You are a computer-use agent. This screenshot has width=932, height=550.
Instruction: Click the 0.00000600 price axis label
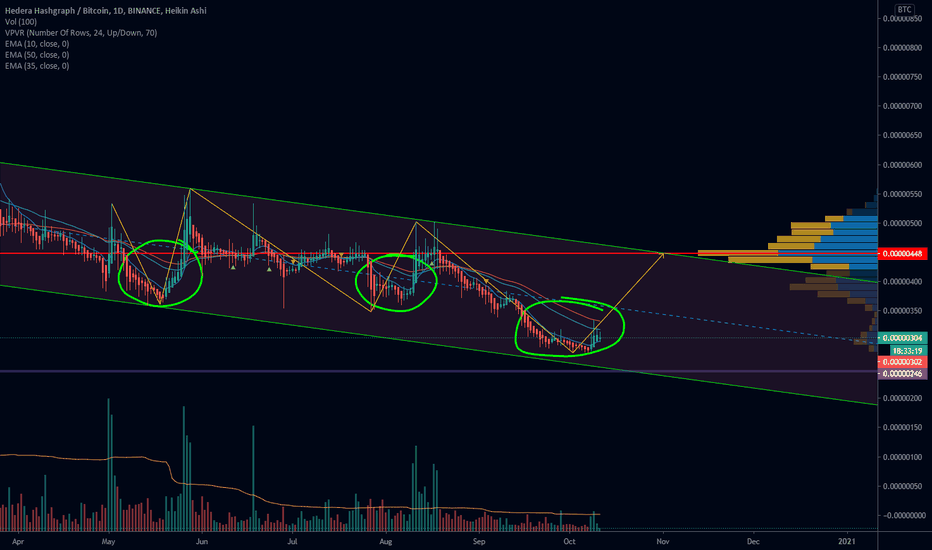click(x=902, y=165)
